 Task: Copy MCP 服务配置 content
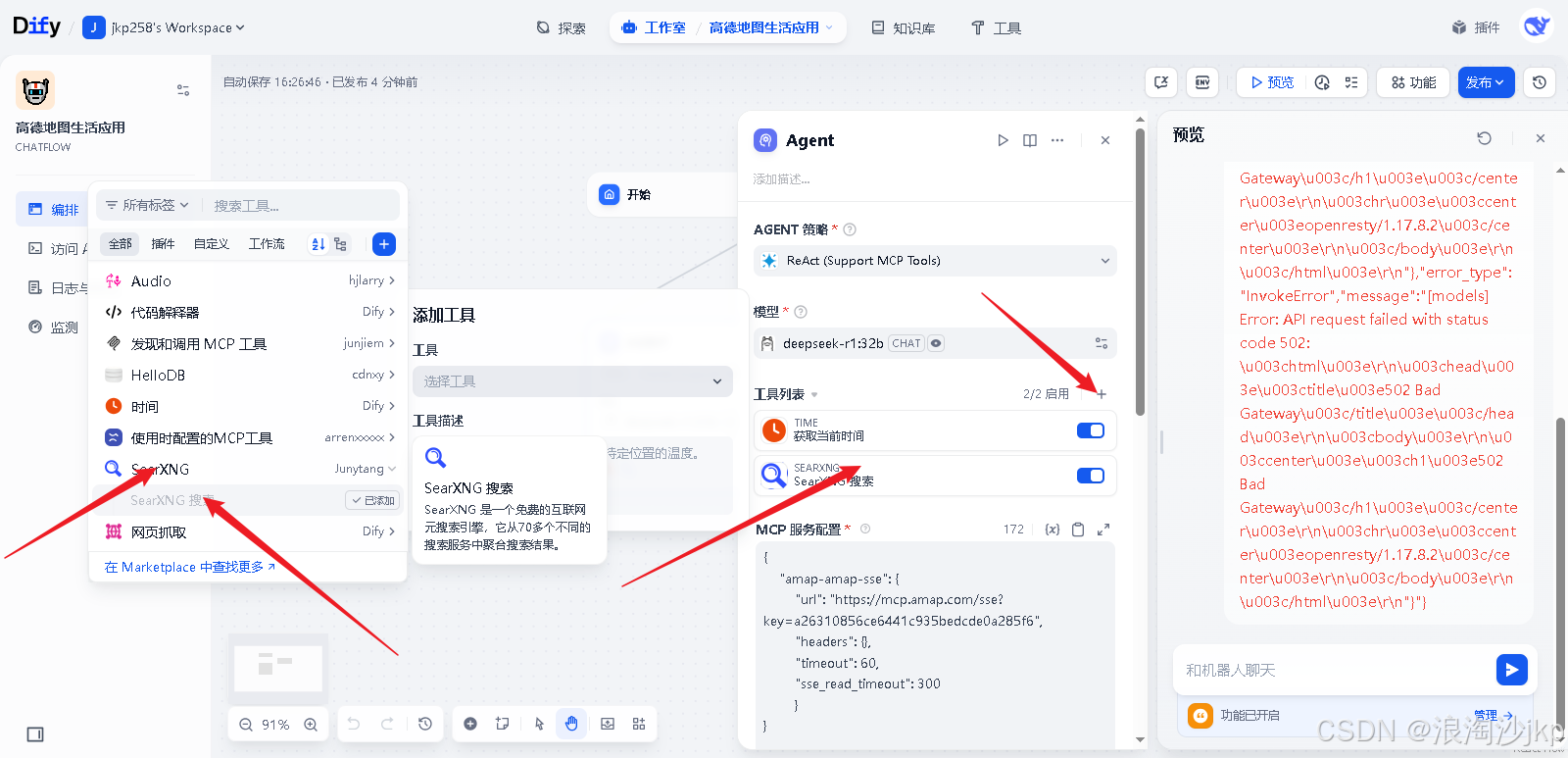1078,530
